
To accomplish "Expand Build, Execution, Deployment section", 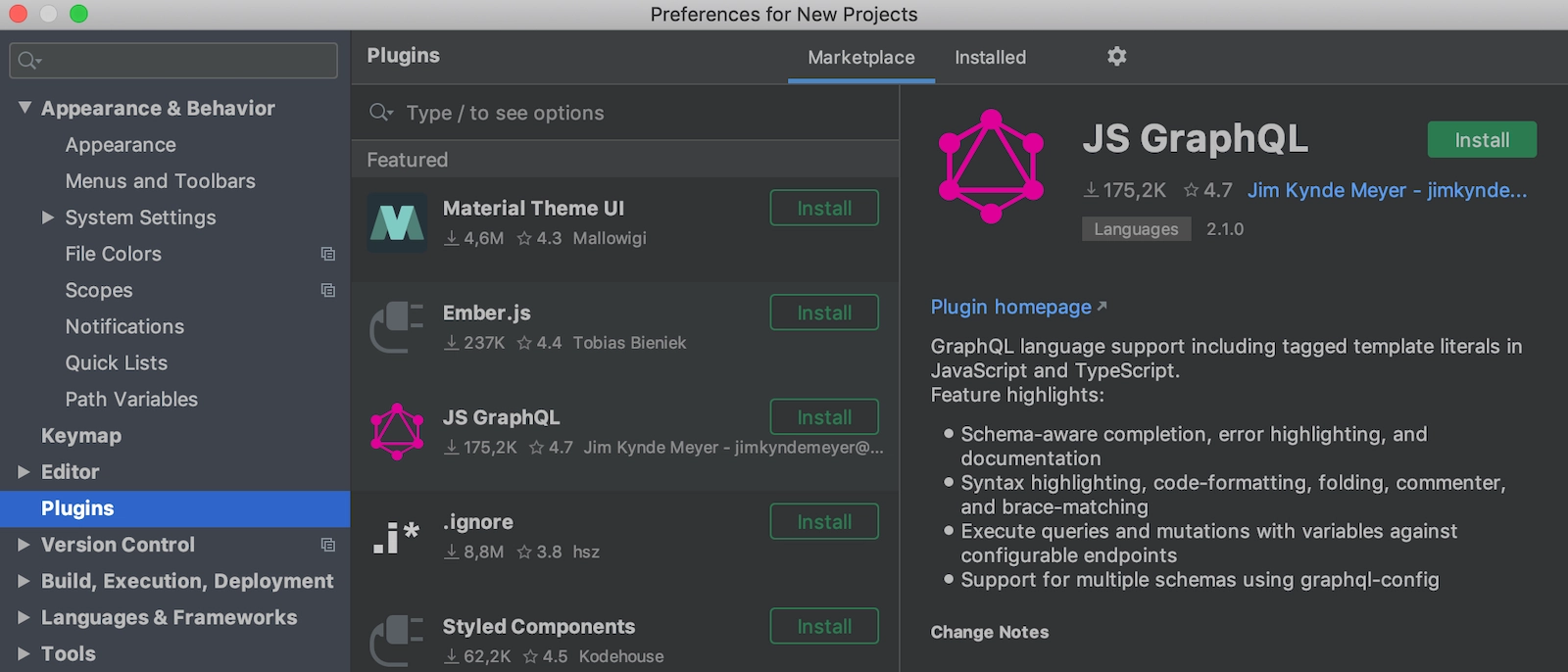I will click(24, 581).
